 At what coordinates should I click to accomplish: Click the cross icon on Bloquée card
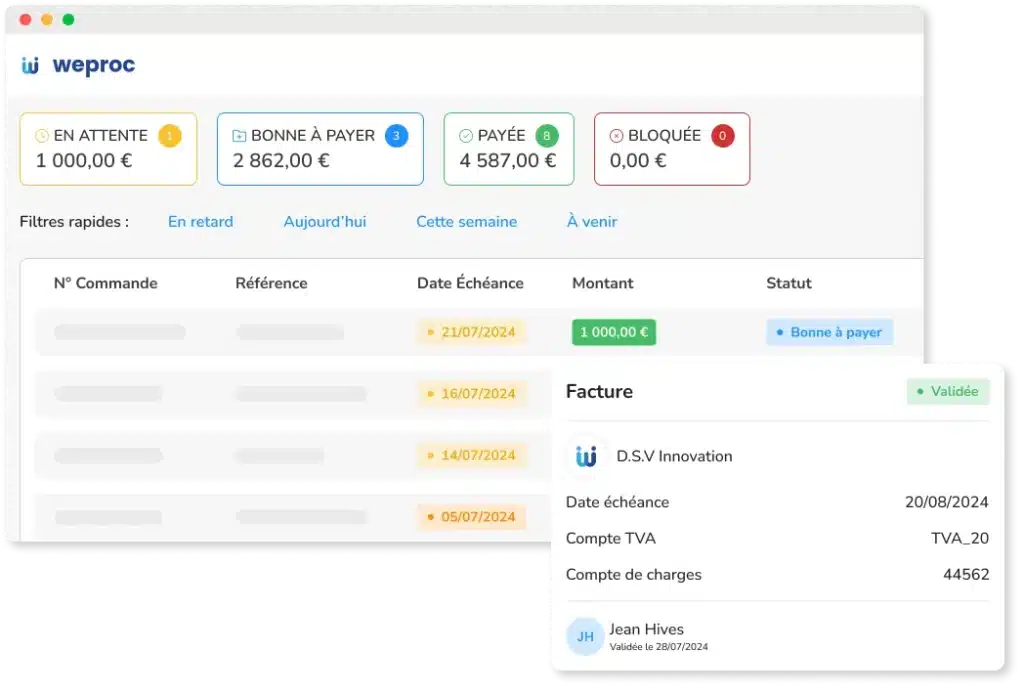(x=616, y=136)
